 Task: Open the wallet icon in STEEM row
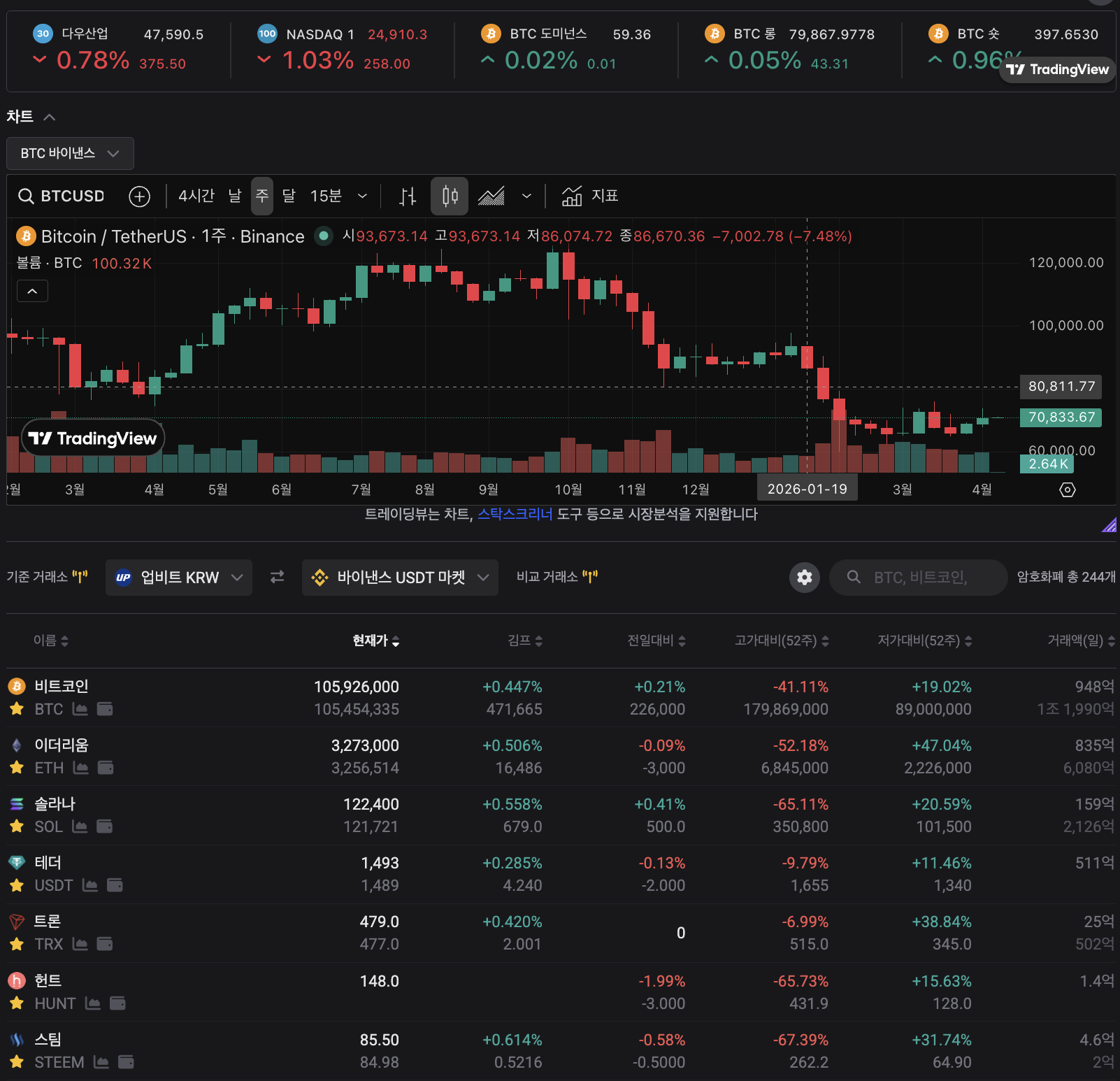tap(126, 1062)
